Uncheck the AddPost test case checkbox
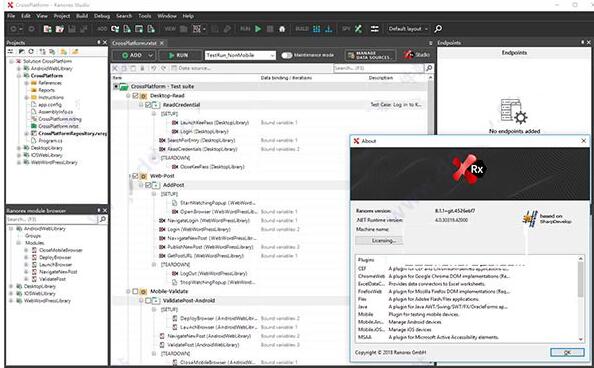 [x=148, y=185]
